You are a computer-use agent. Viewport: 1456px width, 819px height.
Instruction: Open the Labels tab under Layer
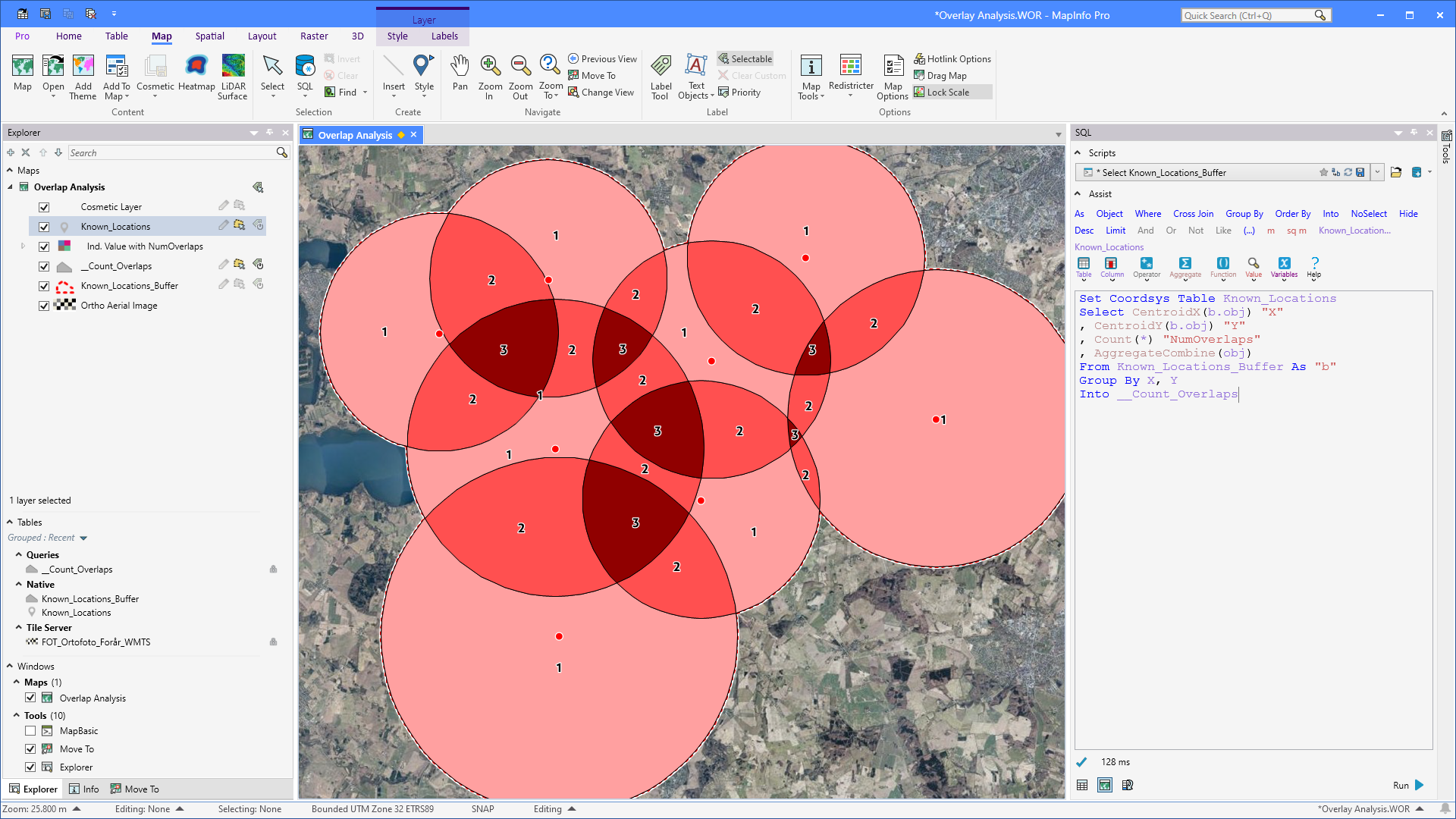pyautogui.click(x=444, y=36)
